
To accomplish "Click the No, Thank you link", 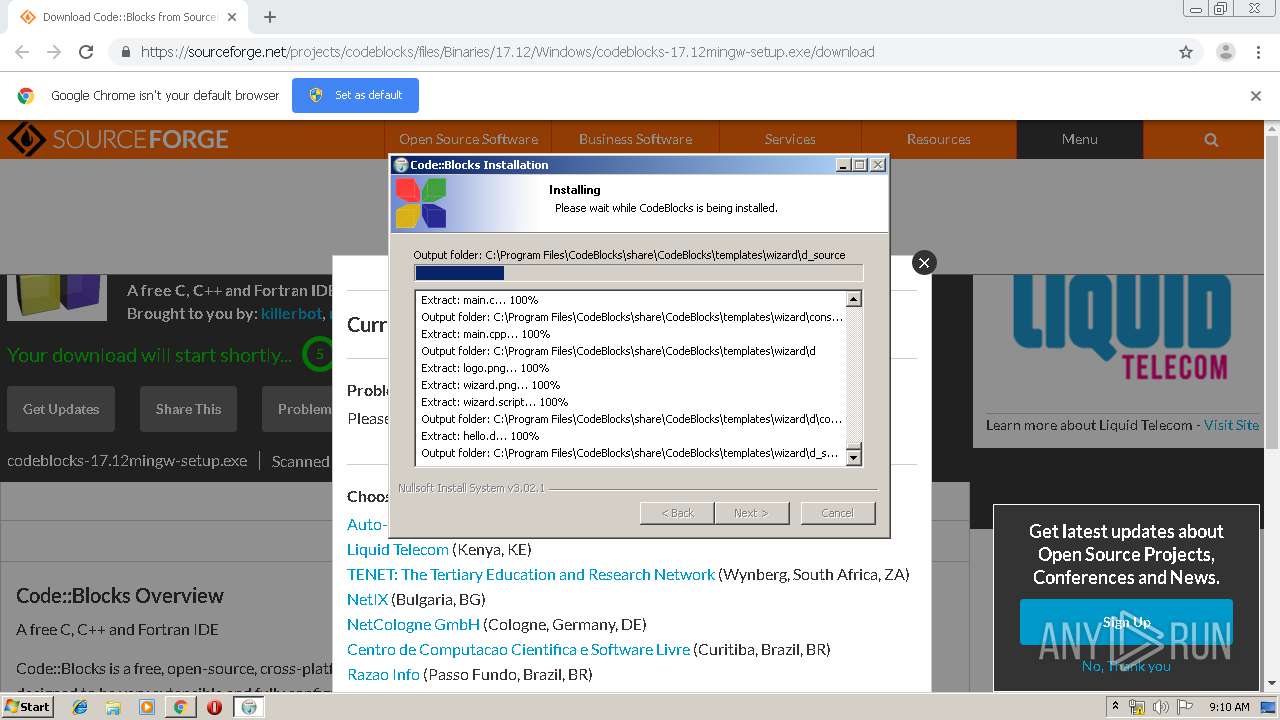I will tap(1126, 666).
